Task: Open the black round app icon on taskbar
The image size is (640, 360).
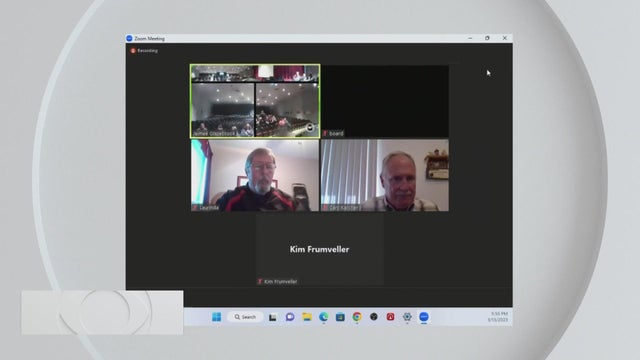Action: (x=374, y=317)
